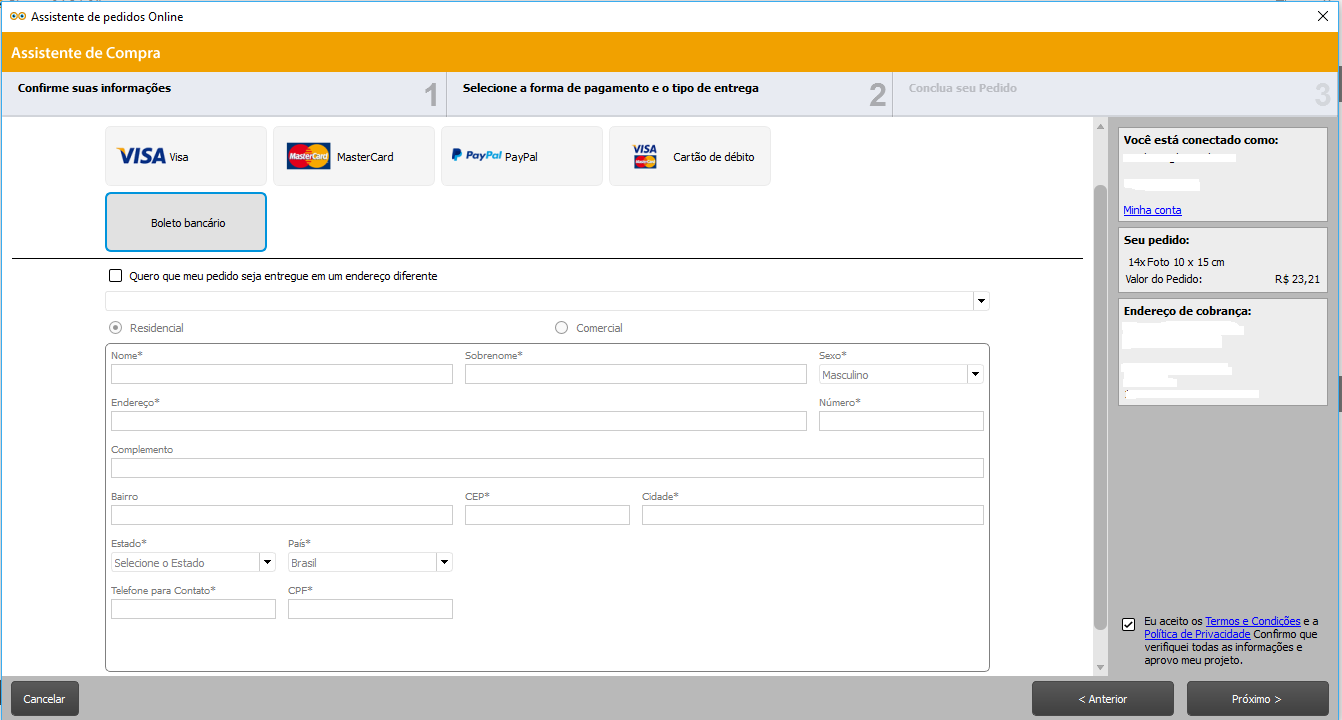Choose MasterCard as payment method

[354, 156]
